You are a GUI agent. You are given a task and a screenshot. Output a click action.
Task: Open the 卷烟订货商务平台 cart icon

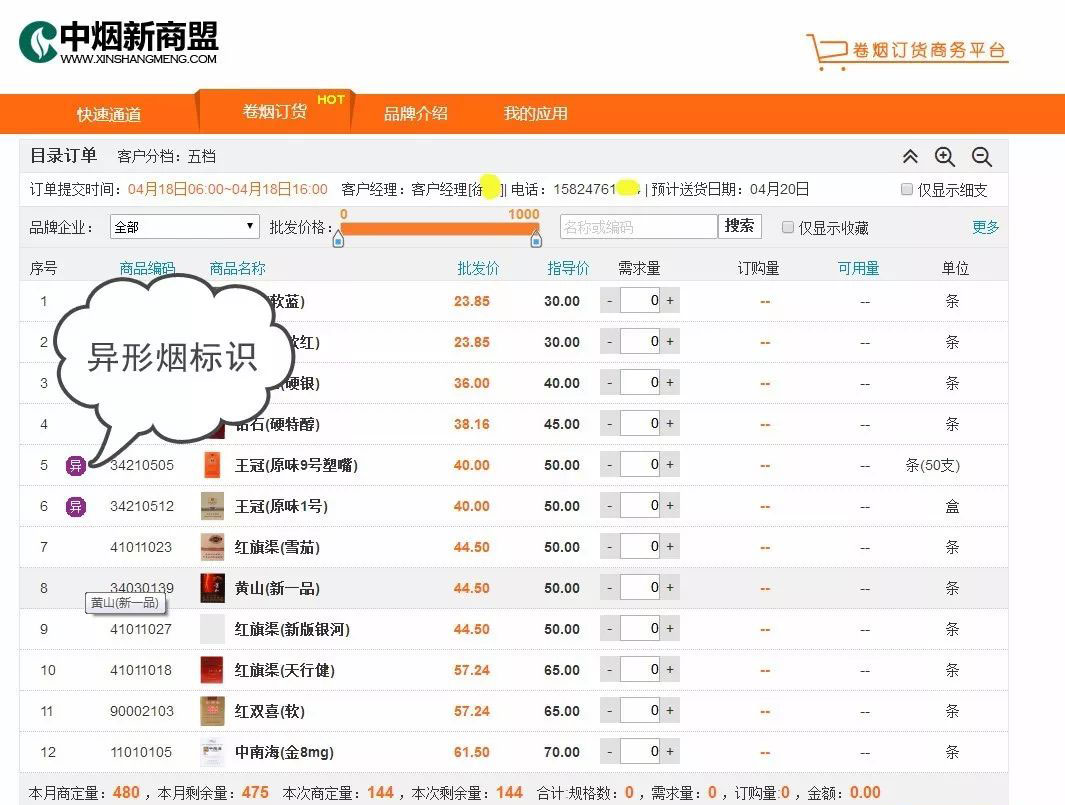pos(827,52)
